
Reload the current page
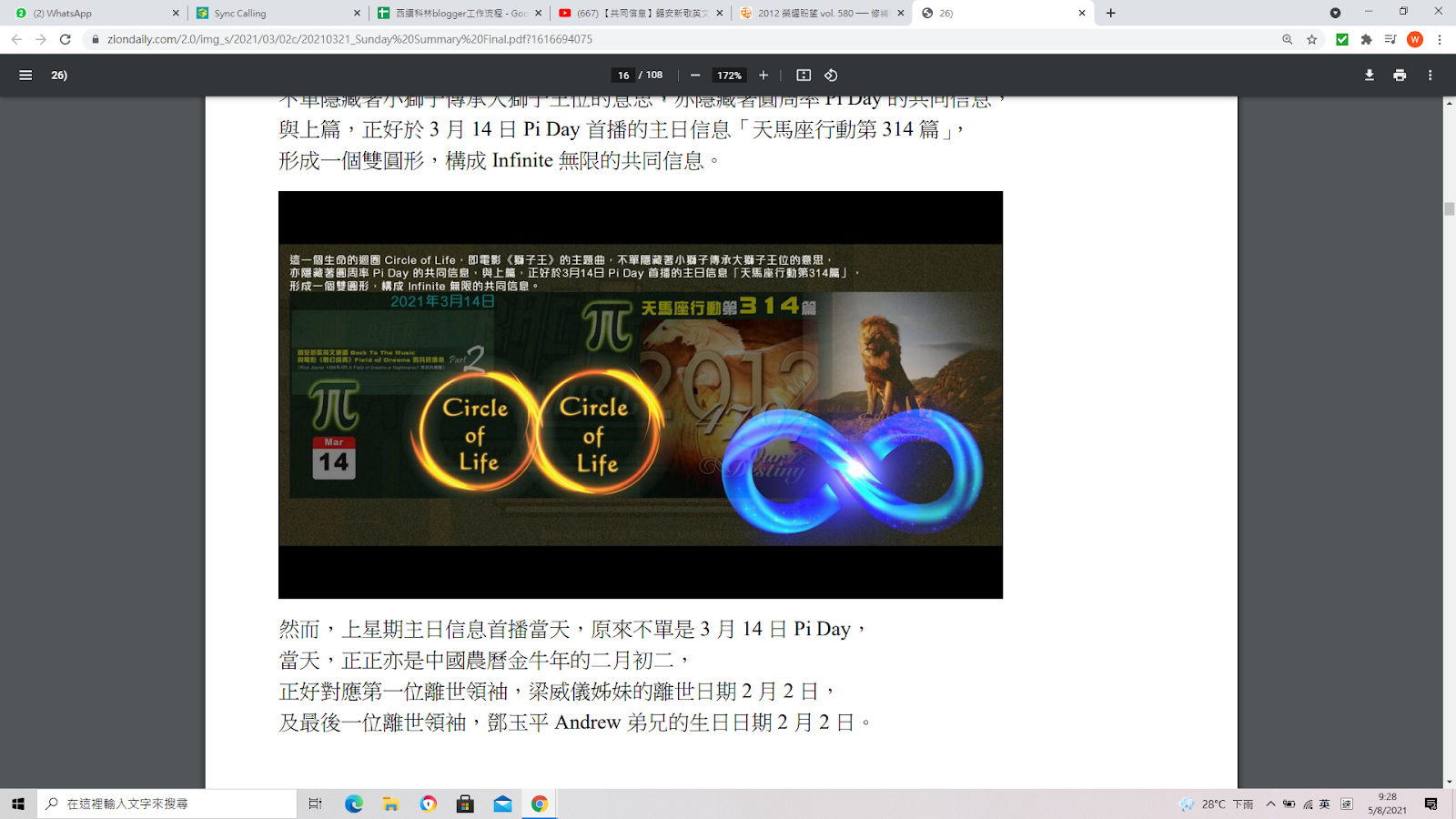pyautogui.click(x=66, y=39)
